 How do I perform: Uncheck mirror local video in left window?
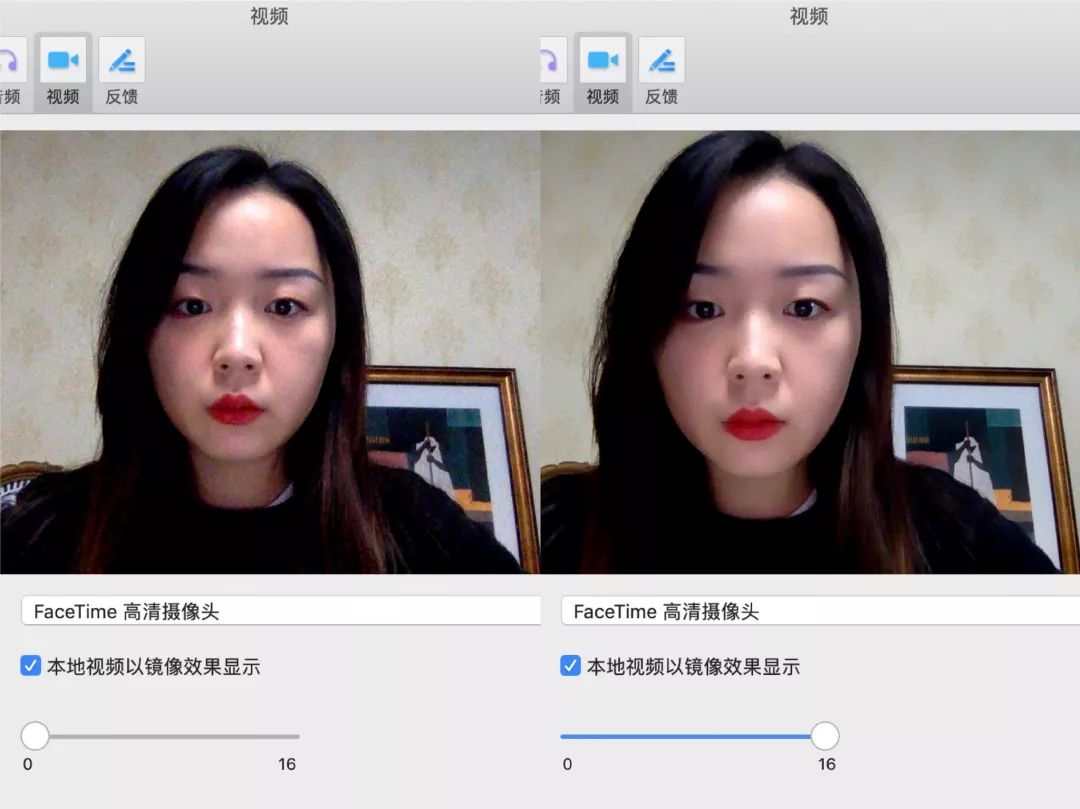[x=30, y=666]
